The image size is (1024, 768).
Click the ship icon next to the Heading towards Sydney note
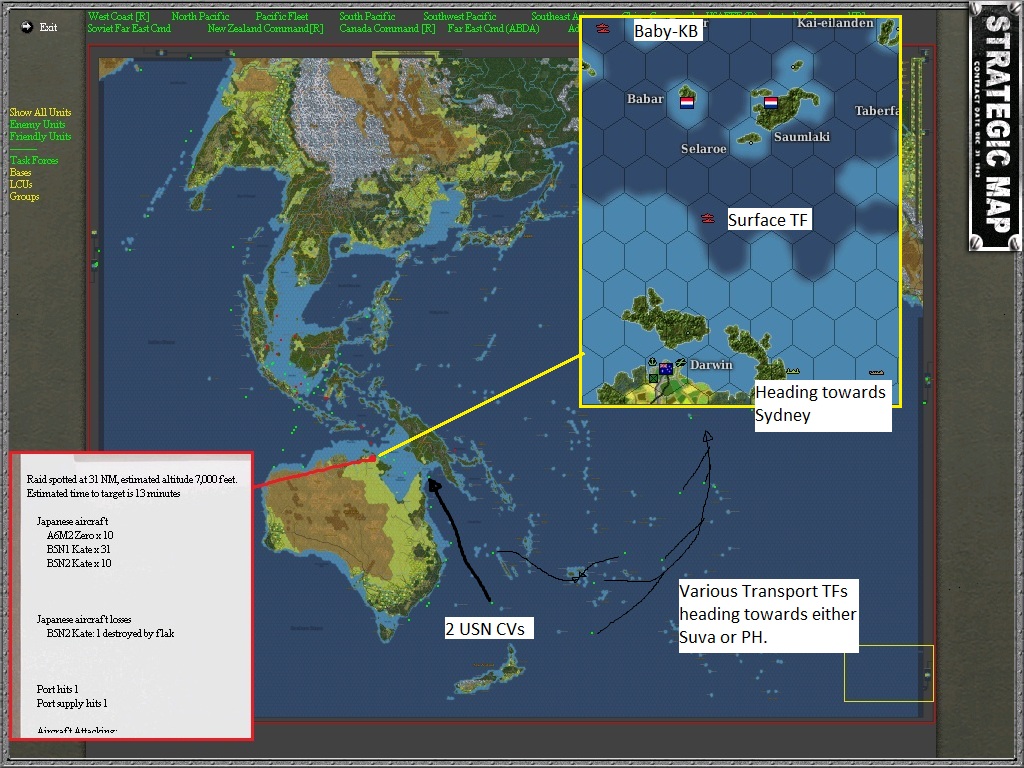(793, 372)
